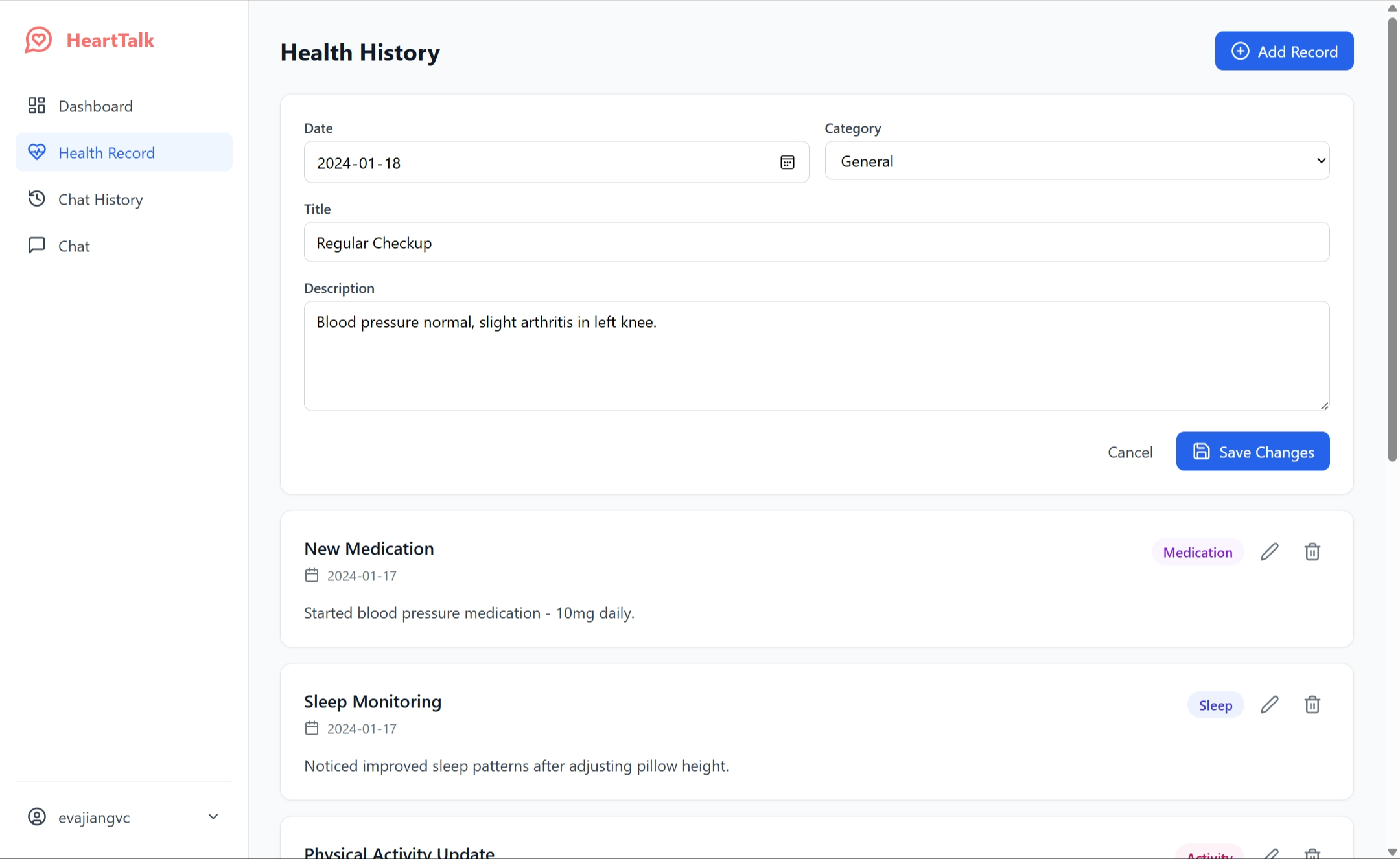Cancel editing the record

pos(1130,452)
